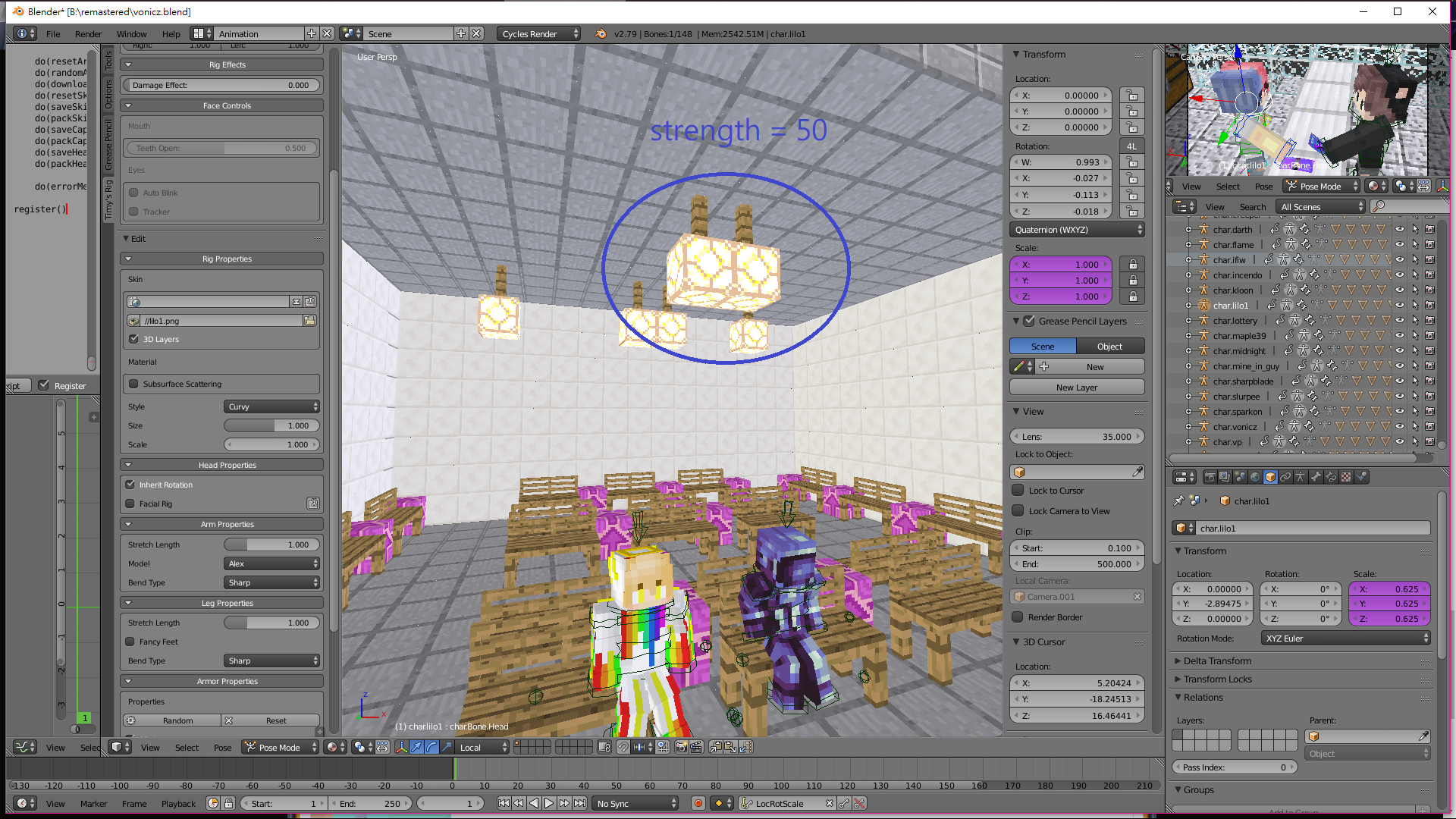Switch grease pencil source to Object
The image size is (1456, 819).
[x=1110, y=347]
